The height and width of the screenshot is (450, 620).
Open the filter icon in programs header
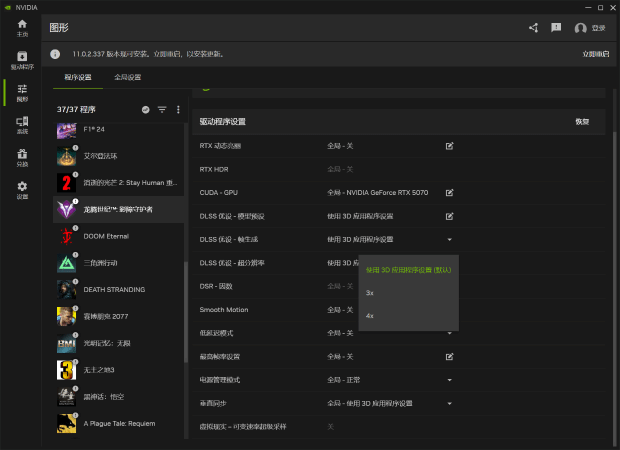pos(162,110)
